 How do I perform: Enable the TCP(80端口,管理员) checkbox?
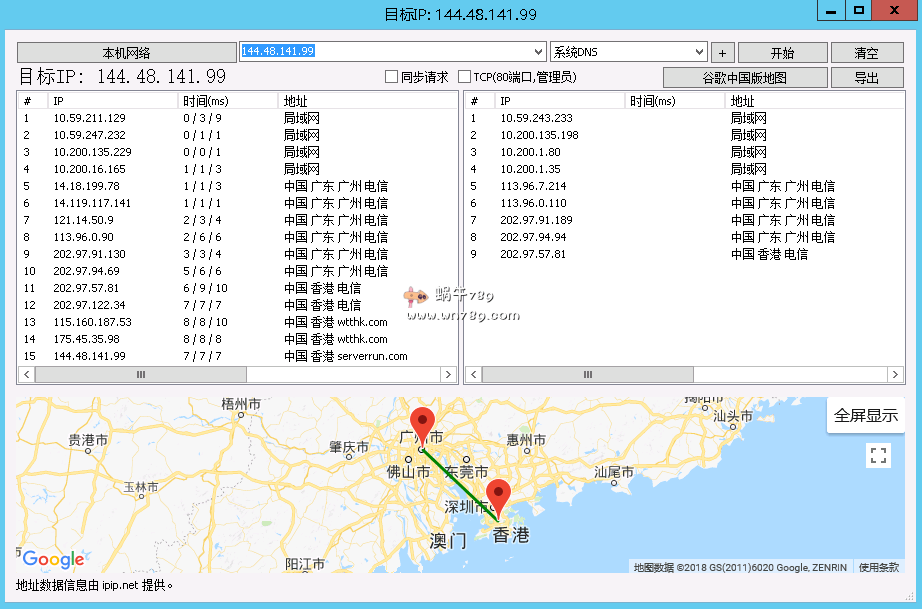click(x=464, y=77)
